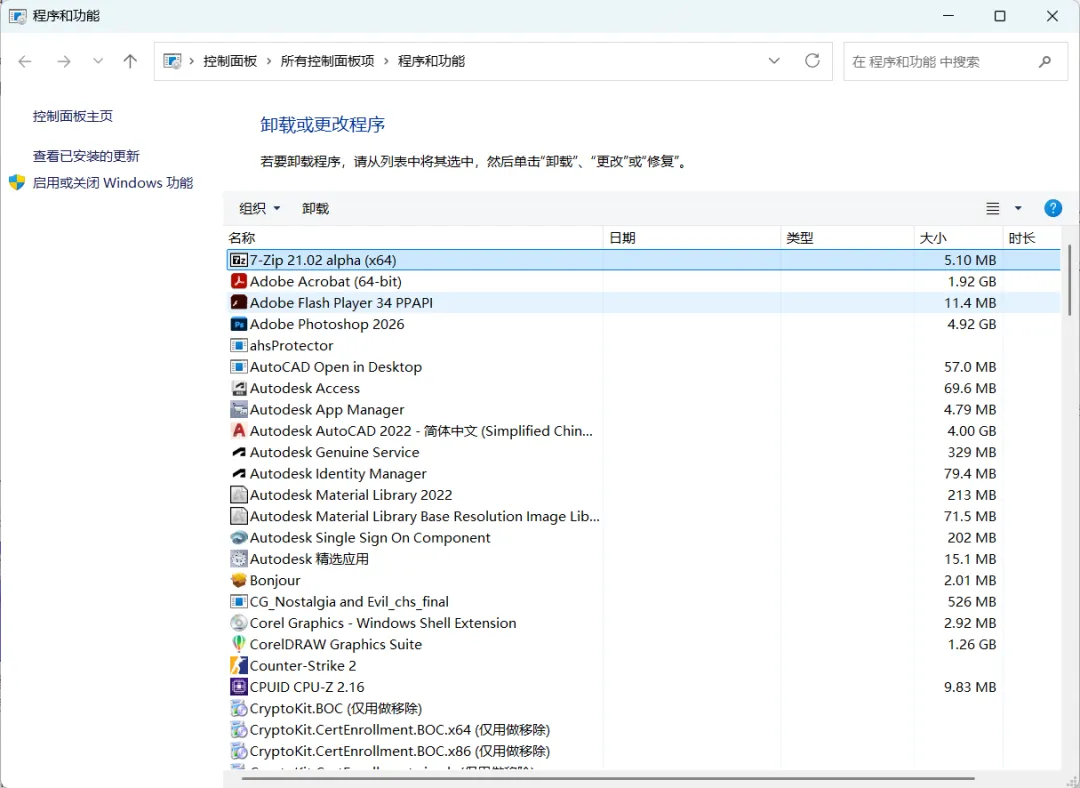Viewport: 1080px width, 788px height.
Task: Go forward with the right arrow
Action: pos(63,61)
